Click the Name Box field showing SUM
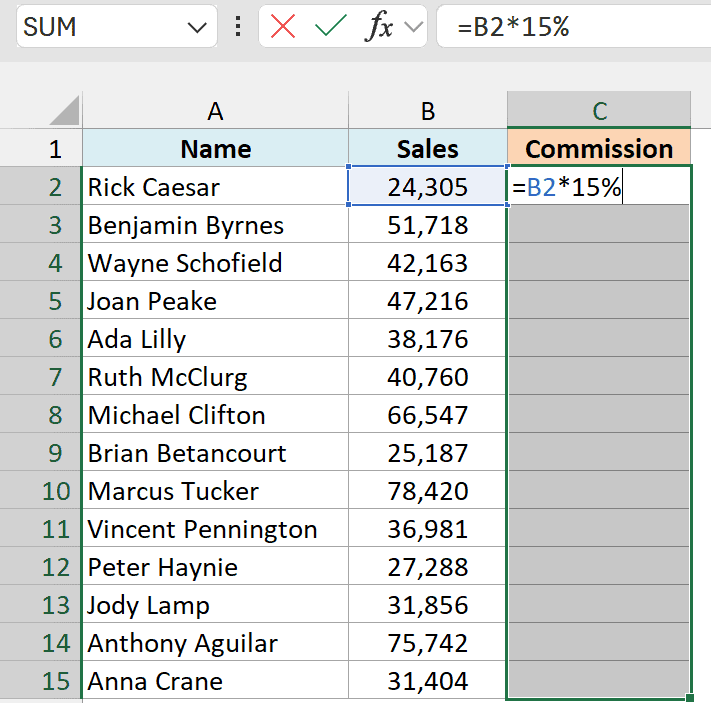The image size is (711, 703). pos(117,26)
